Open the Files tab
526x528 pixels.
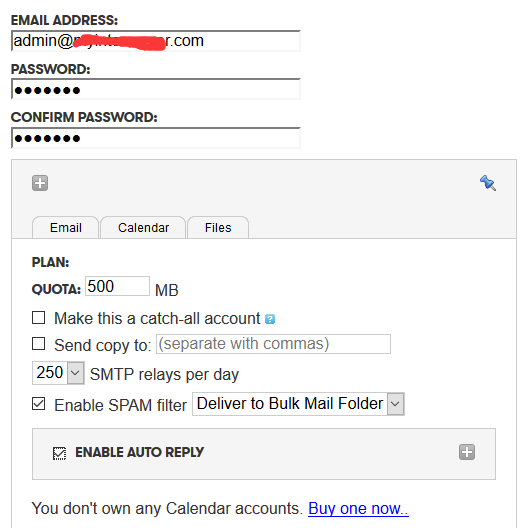[x=218, y=228]
